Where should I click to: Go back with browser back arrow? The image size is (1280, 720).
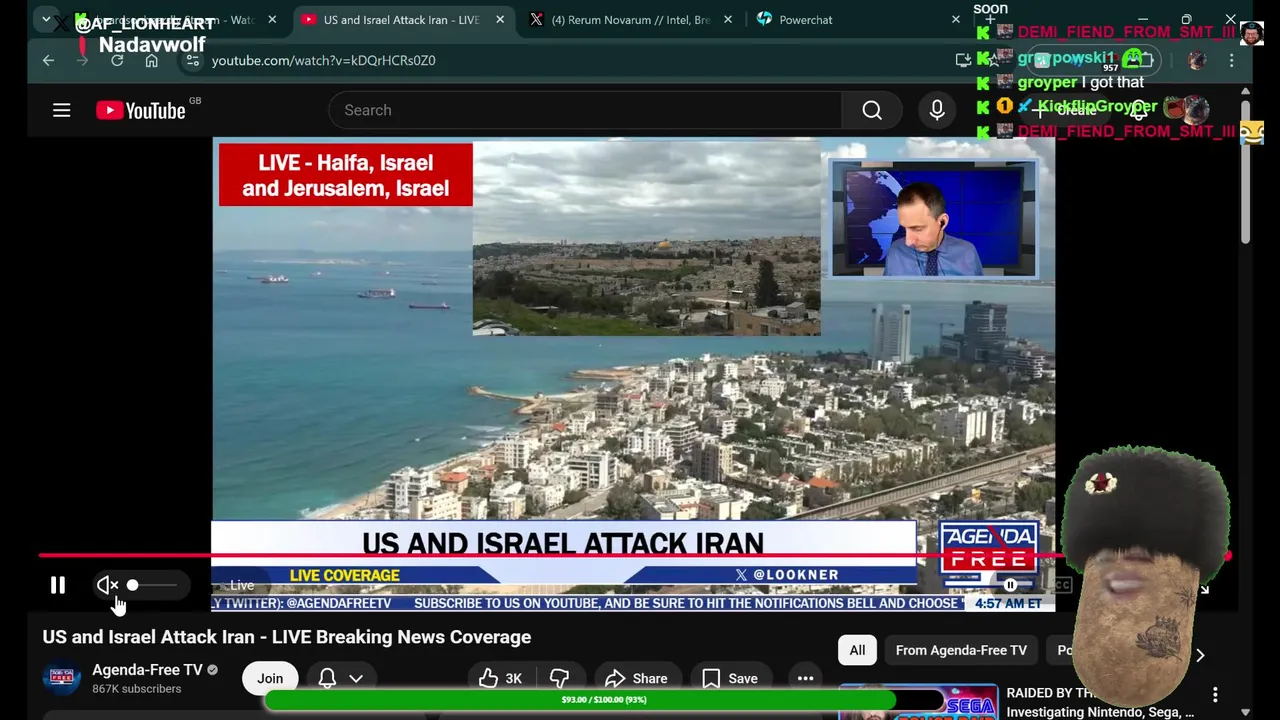[x=48, y=60]
